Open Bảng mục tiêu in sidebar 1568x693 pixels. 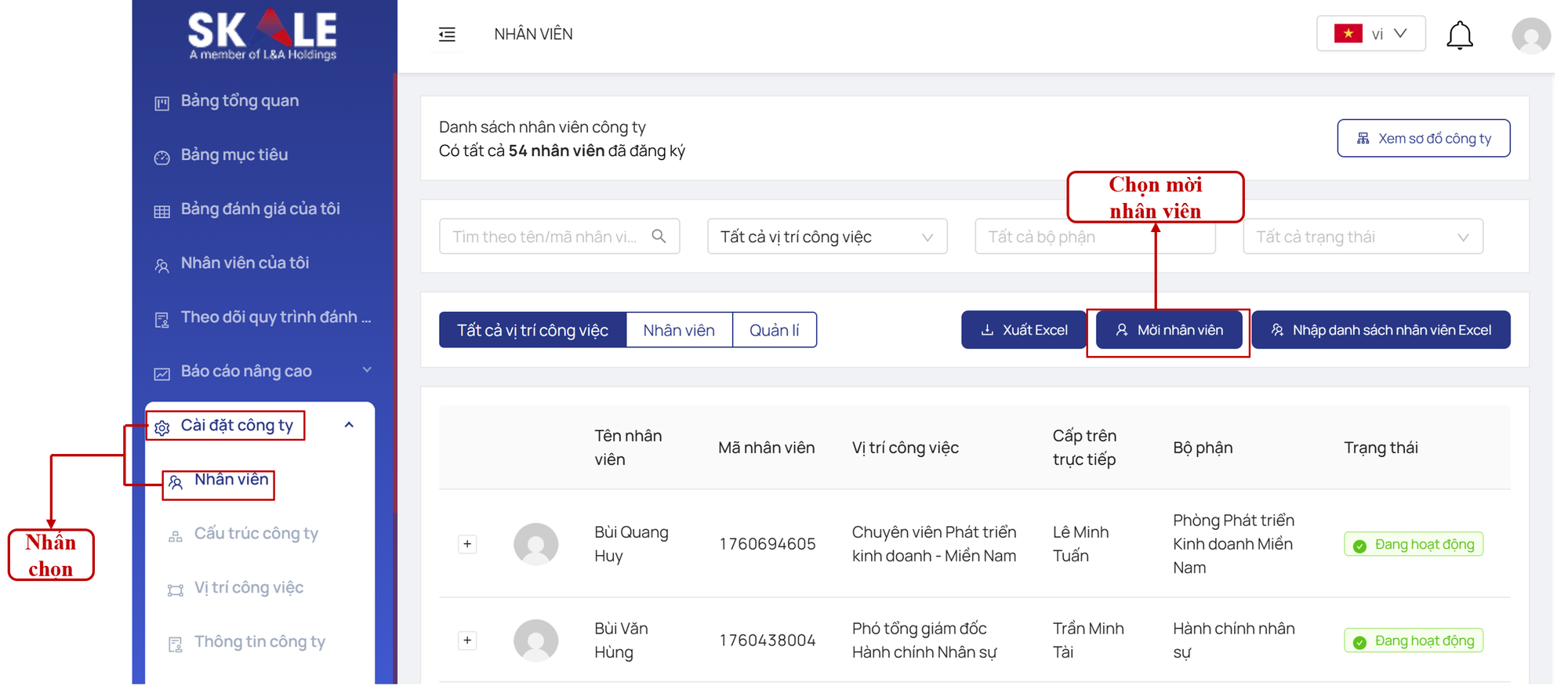pos(234,155)
